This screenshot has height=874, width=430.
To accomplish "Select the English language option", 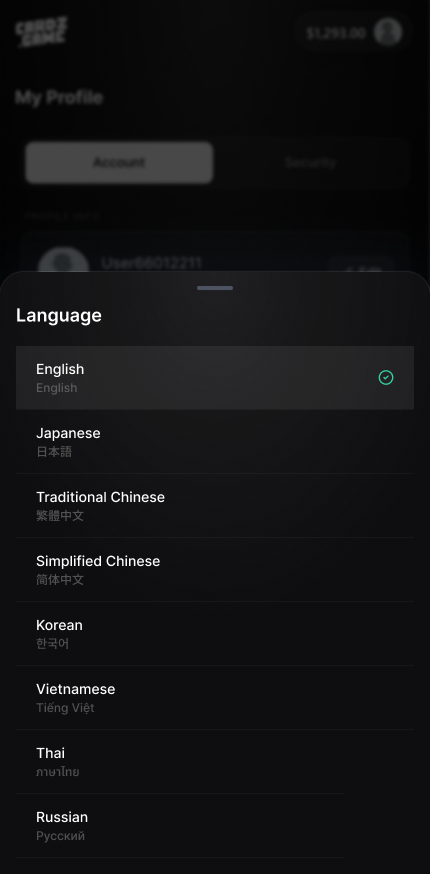I will (215, 377).
